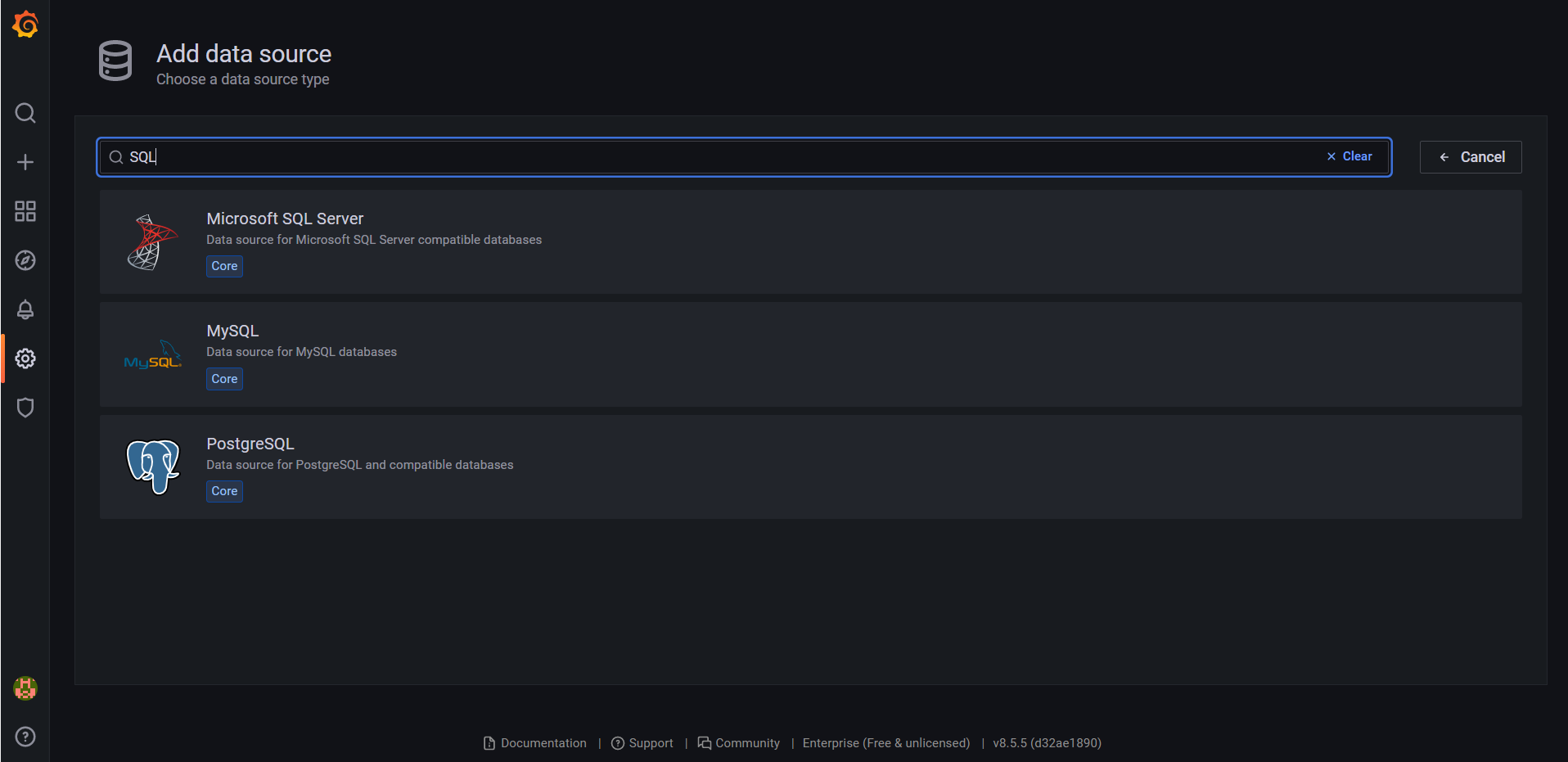Focus the data source search field
Viewport: 1568px width, 762px height.
tap(744, 157)
